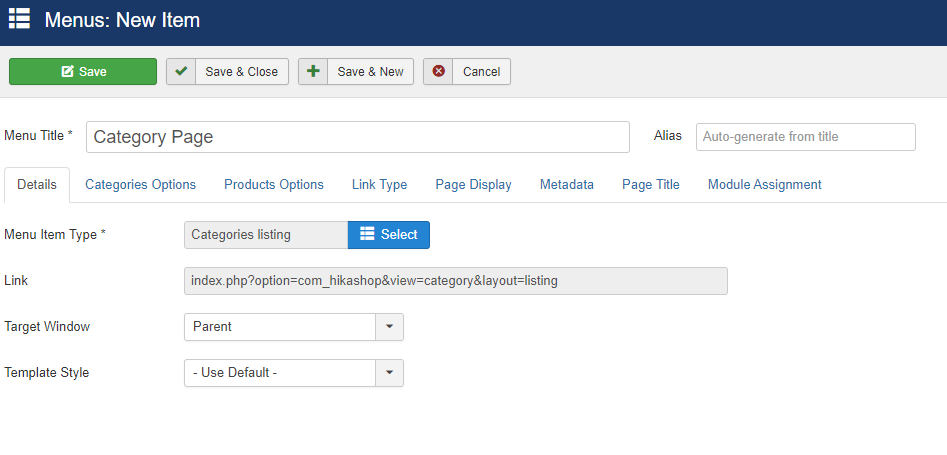Open the '- Use Default -' template selector
Screen dimensions: 947x455
pyautogui.click(x=294, y=373)
